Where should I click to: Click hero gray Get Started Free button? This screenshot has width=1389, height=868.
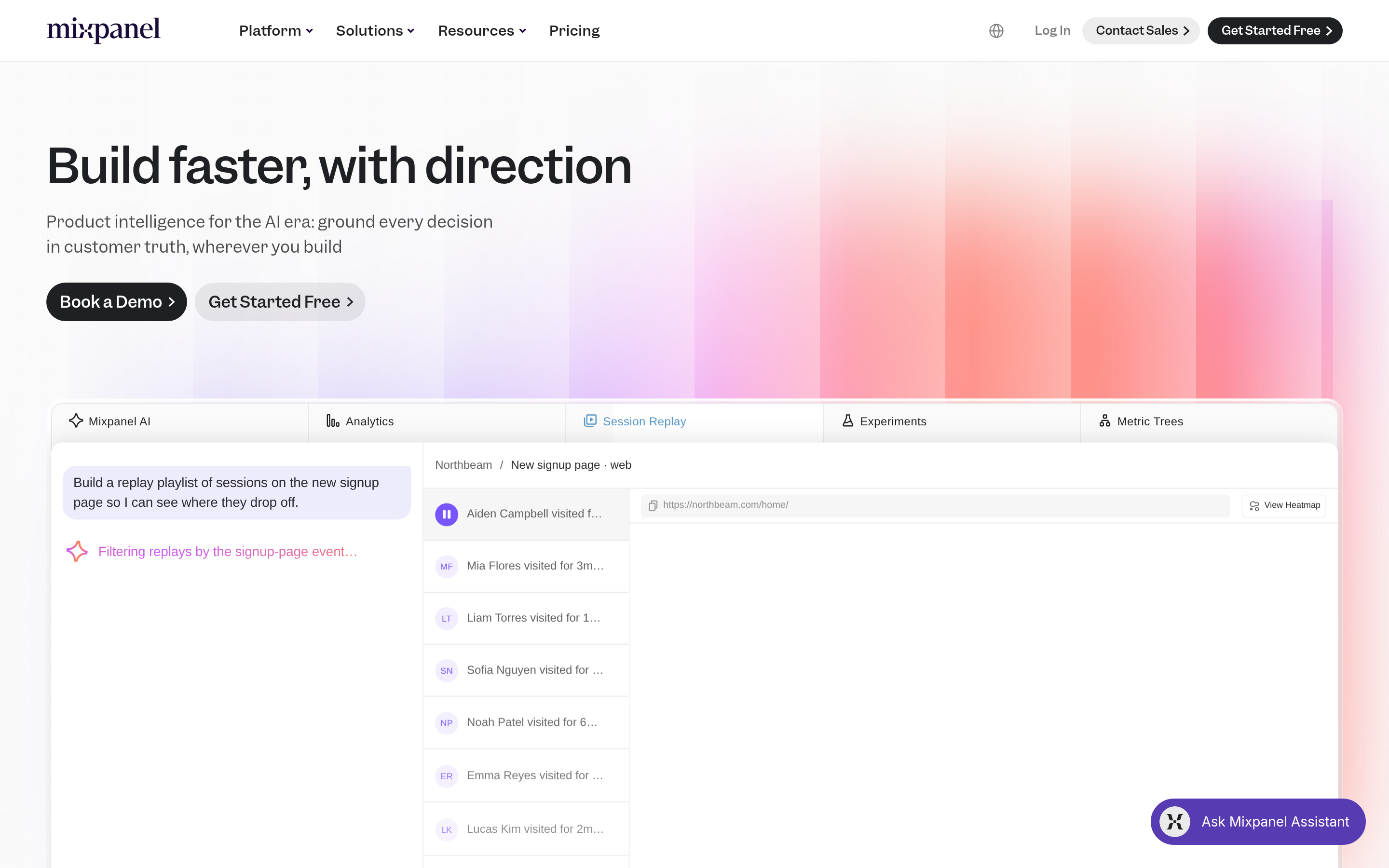click(280, 301)
